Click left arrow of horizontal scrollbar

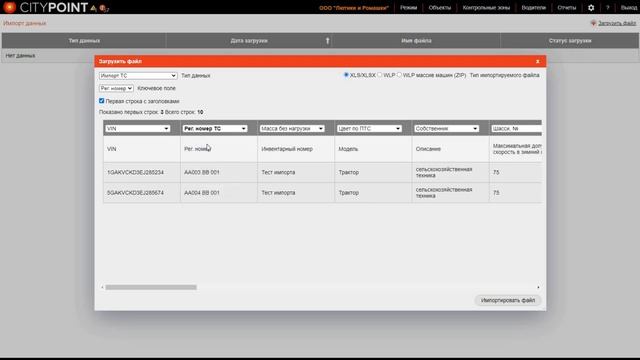[x=102, y=287]
